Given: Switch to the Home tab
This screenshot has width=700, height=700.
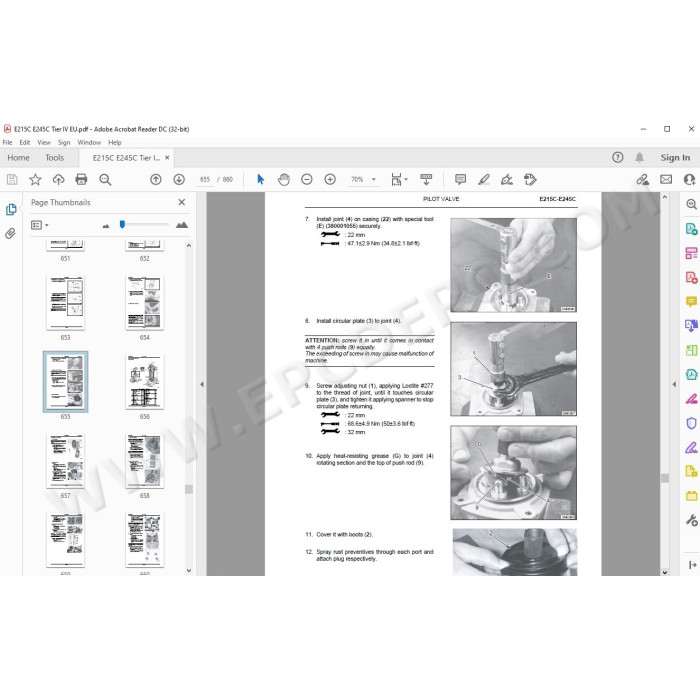Looking at the screenshot, I should 18,158.
